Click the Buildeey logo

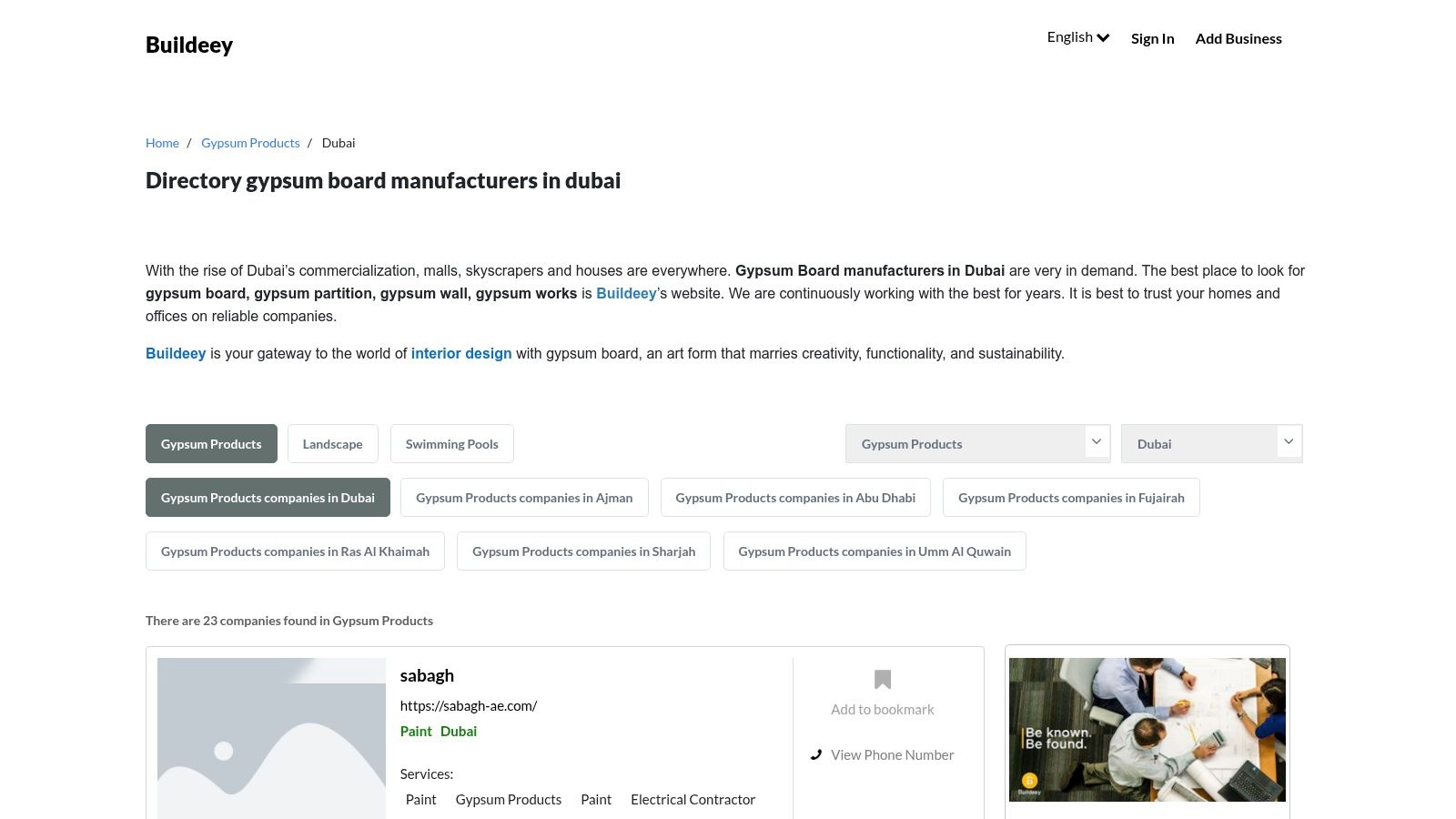(x=188, y=45)
